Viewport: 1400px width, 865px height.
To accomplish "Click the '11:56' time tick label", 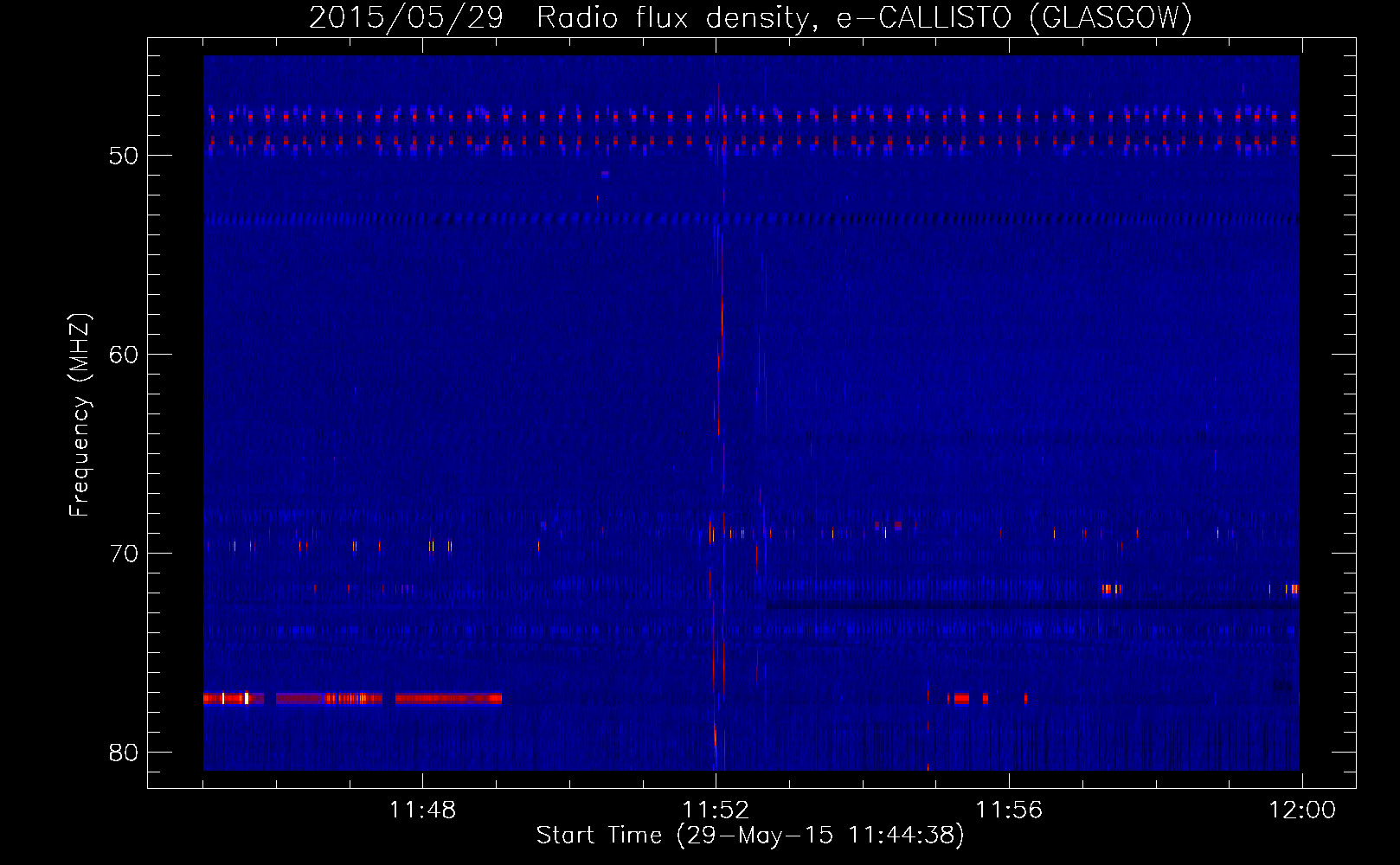I will pyautogui.click(x=1009, y=811).
